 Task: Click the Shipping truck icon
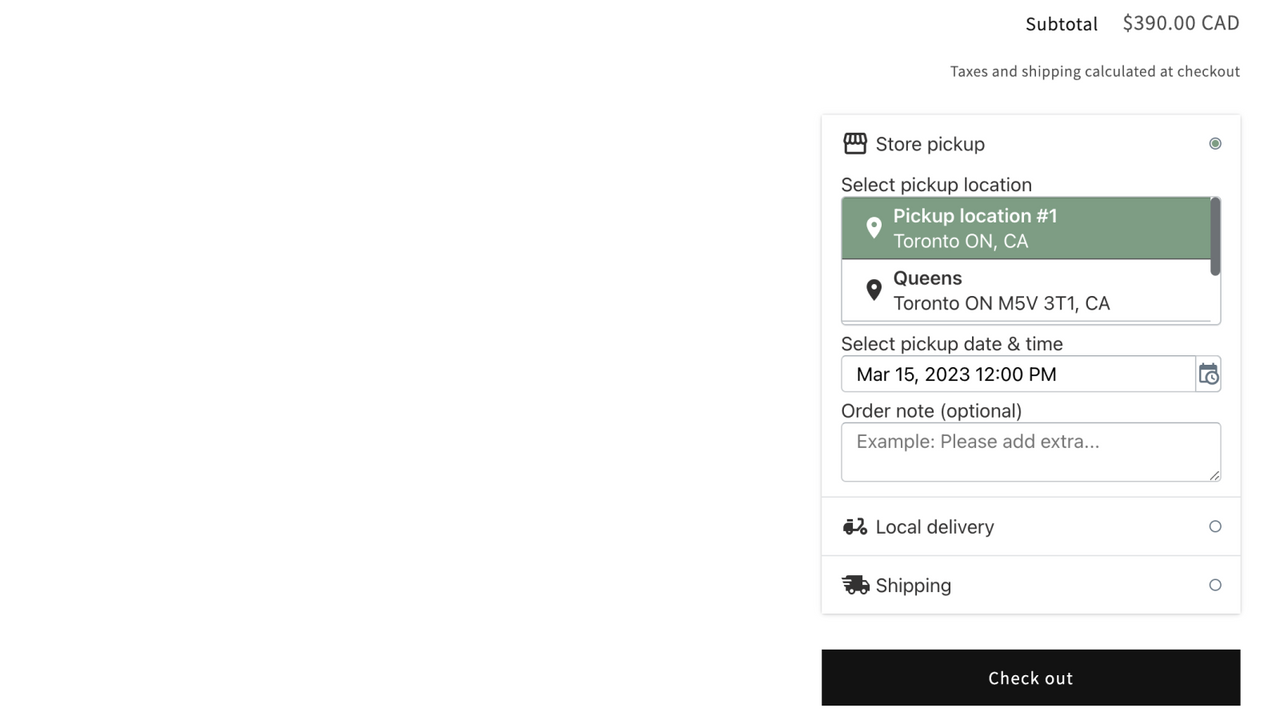click(x=855, y=585)
